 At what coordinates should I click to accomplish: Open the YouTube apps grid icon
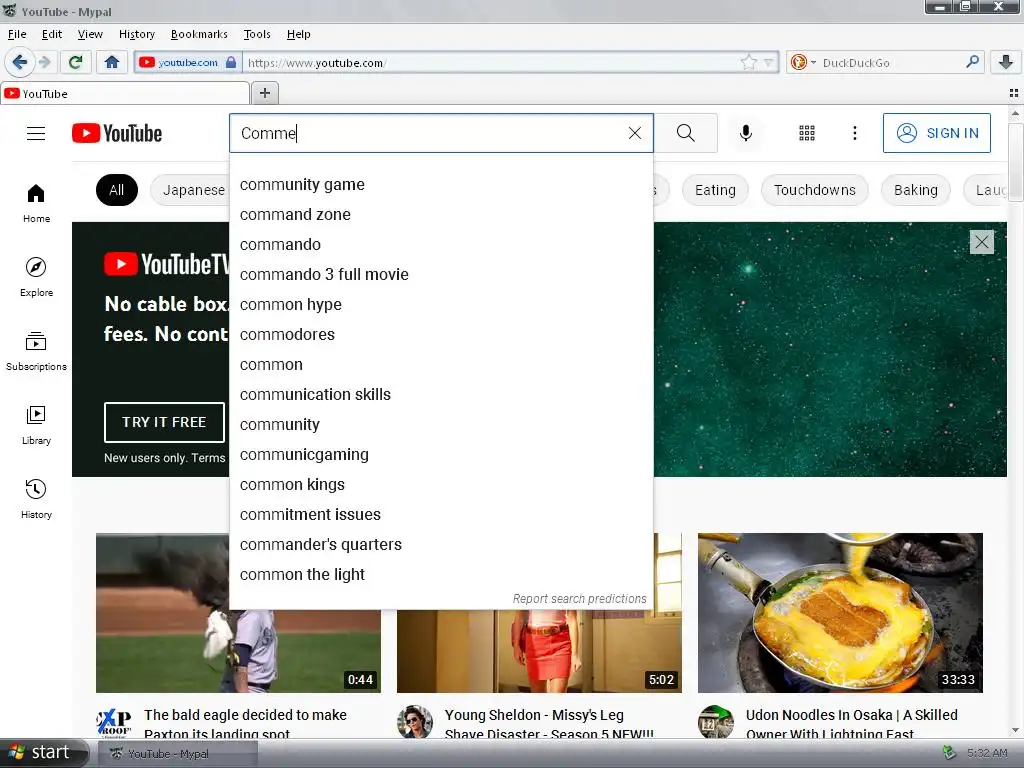pyautogui.click(x=807, y=133)
